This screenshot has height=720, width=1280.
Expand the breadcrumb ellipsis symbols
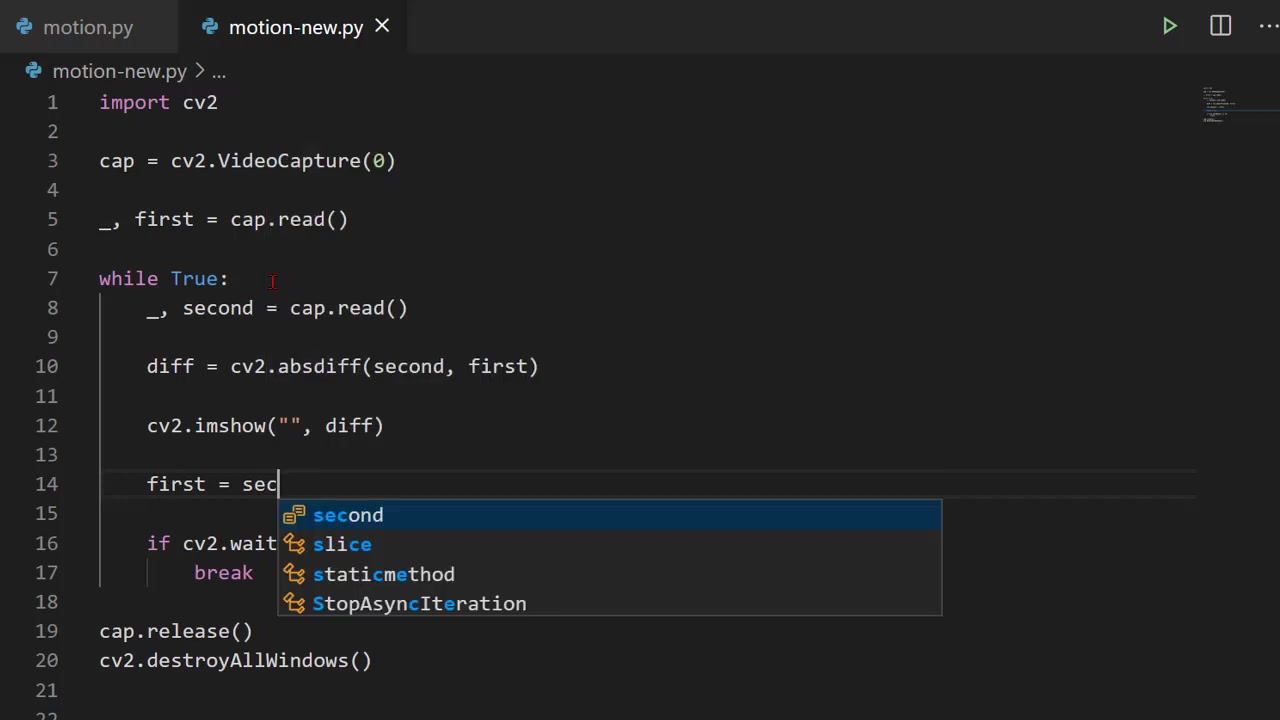coord(219,71)
